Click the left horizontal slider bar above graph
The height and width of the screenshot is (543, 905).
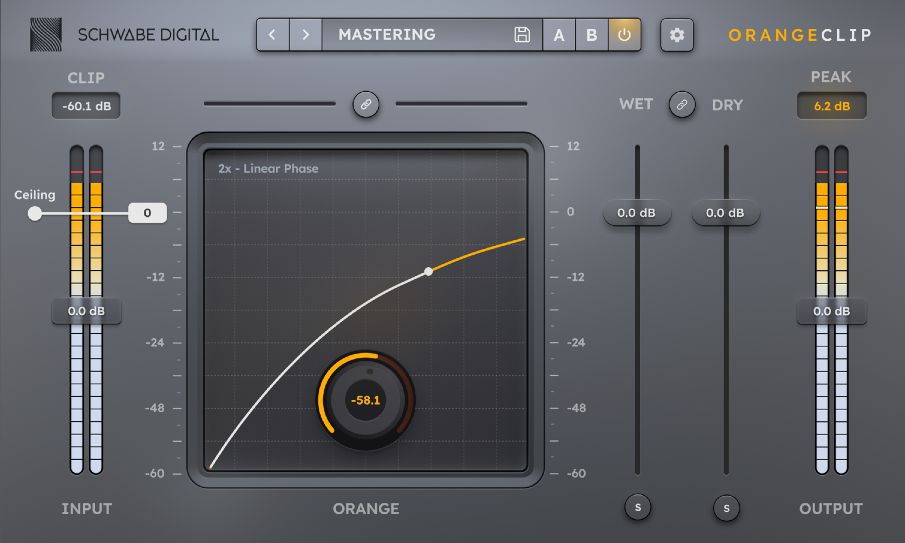click(270, 104)
